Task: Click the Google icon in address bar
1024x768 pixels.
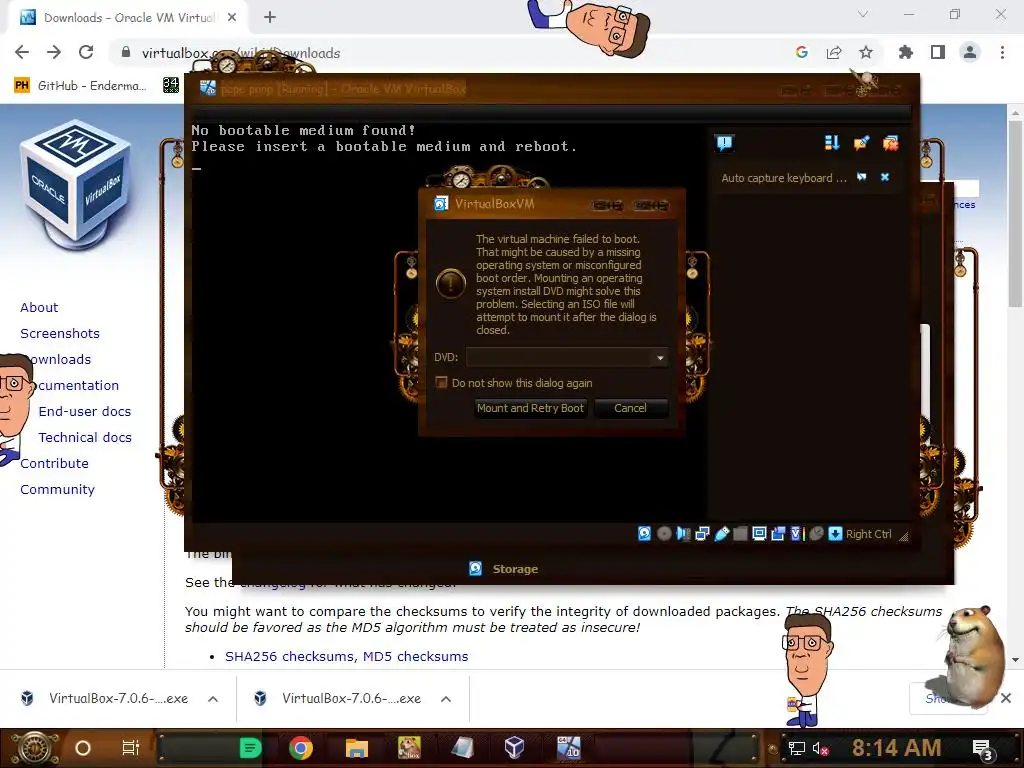Action: click(802, 52)
